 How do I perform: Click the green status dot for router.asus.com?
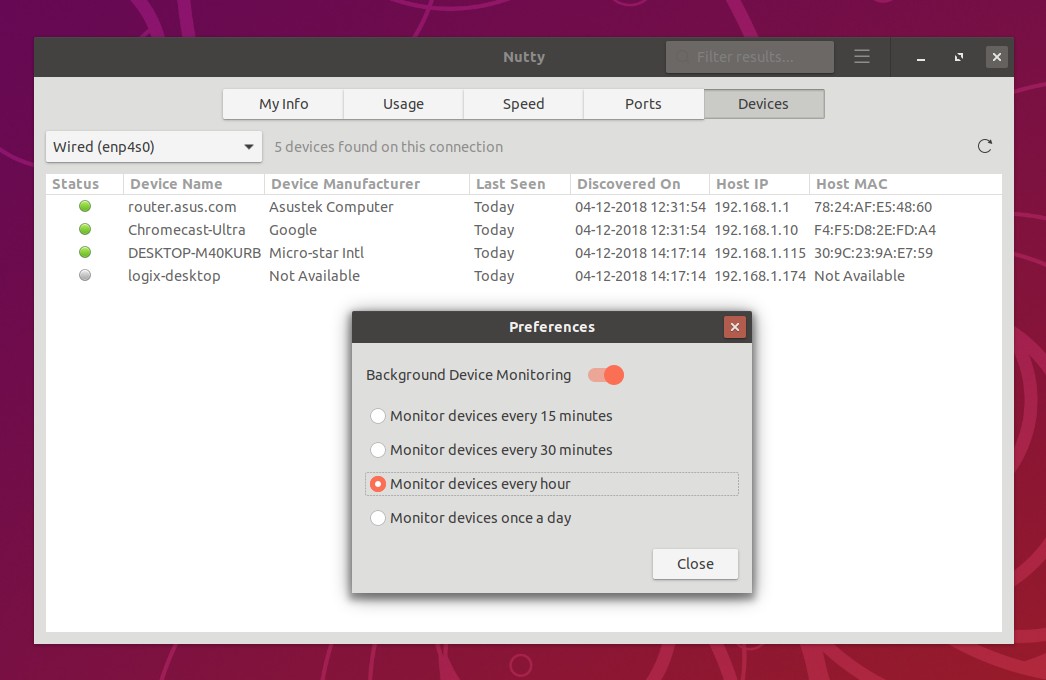[x=85, y=206]
